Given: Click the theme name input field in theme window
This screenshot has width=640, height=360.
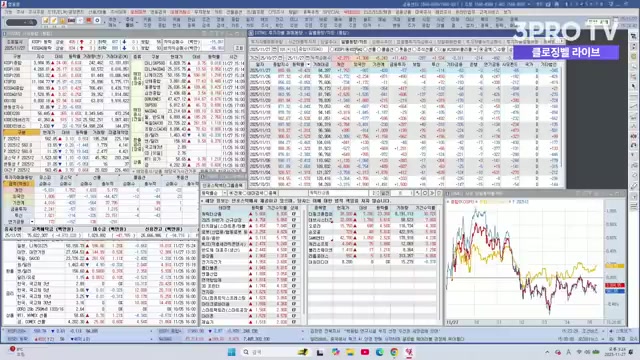Looking at the screenshot, I should point(339,193).
